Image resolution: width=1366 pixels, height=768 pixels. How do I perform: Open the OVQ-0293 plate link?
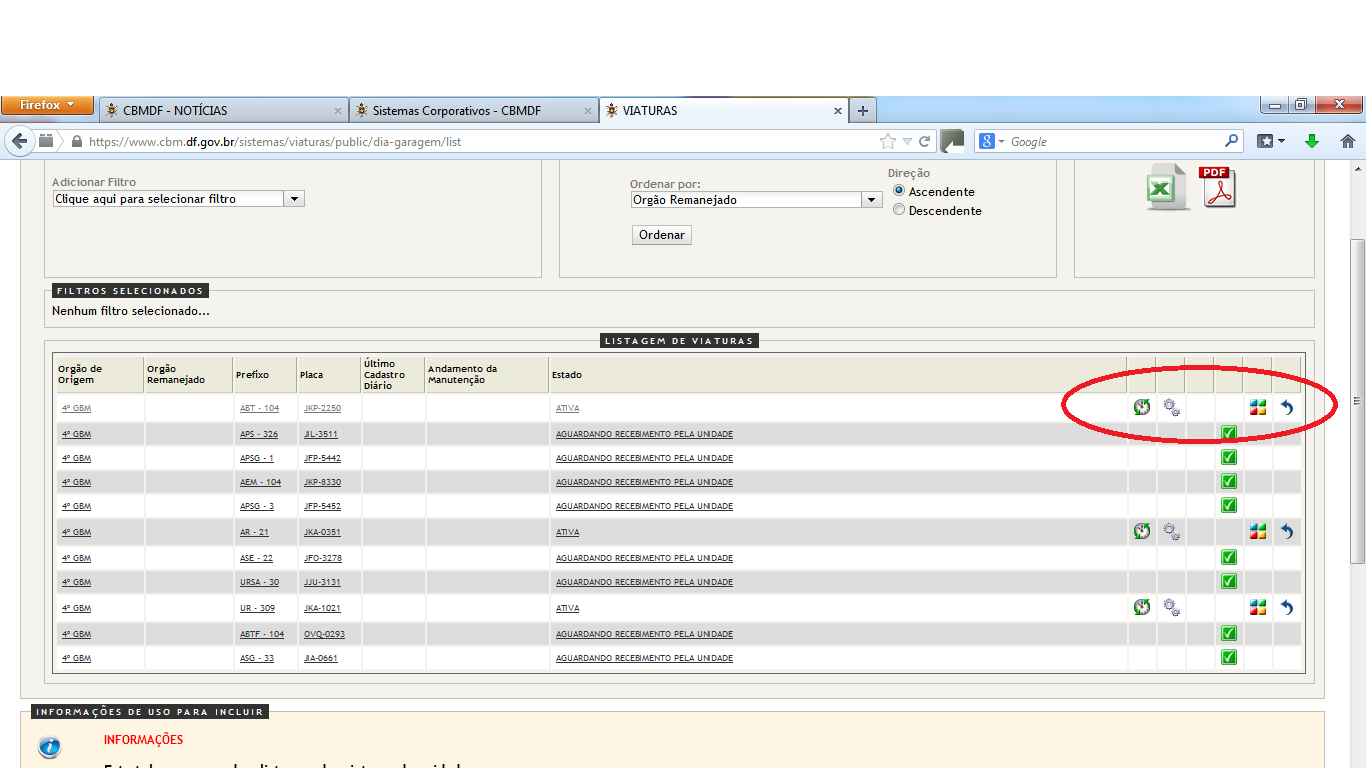pos(324,634)
